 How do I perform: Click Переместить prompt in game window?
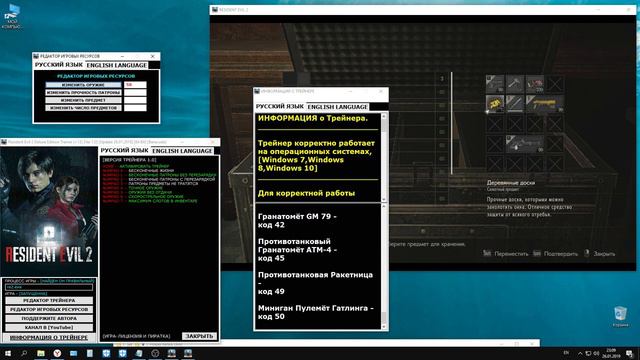pyautogui.click(x=506, y=253)
